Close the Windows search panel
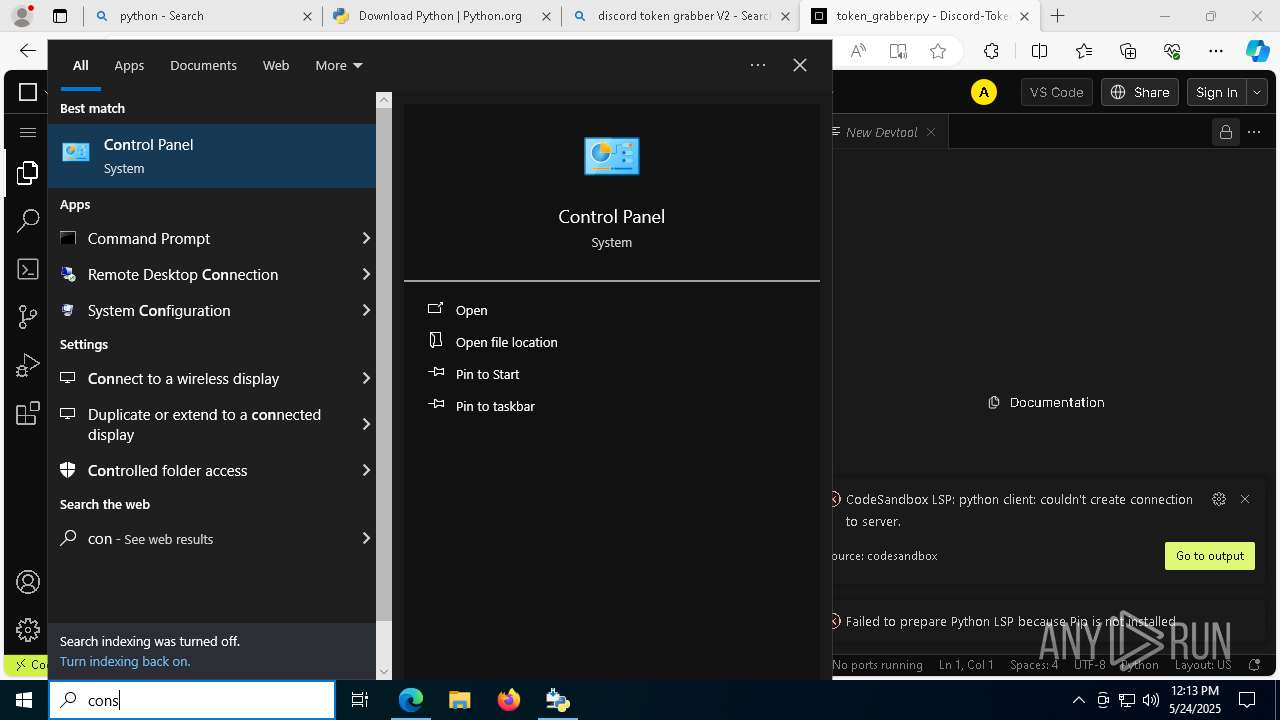 pyautogui.click(x=799, y=65)
